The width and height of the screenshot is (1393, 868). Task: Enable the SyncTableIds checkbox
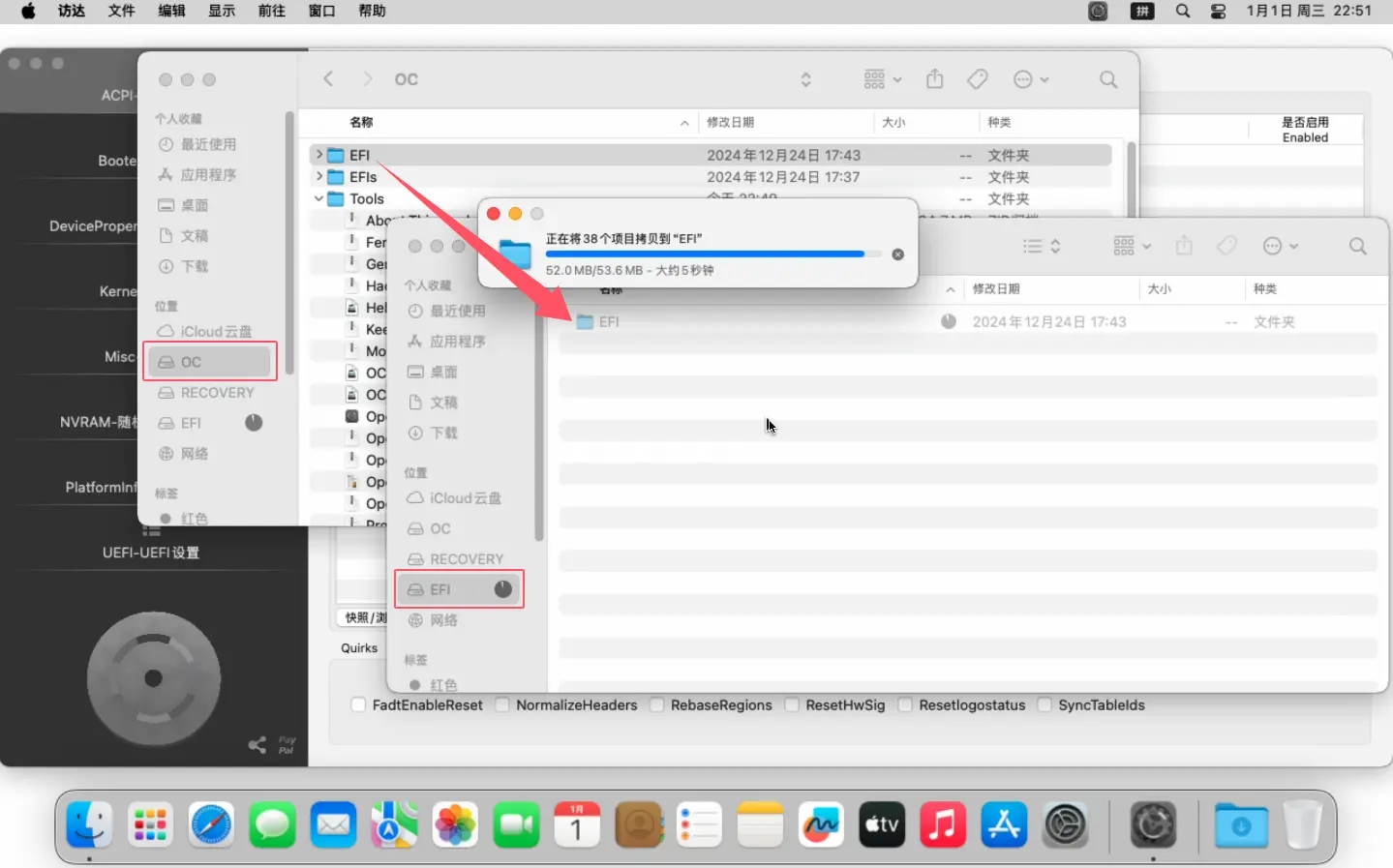click(x=1045, y=704)
